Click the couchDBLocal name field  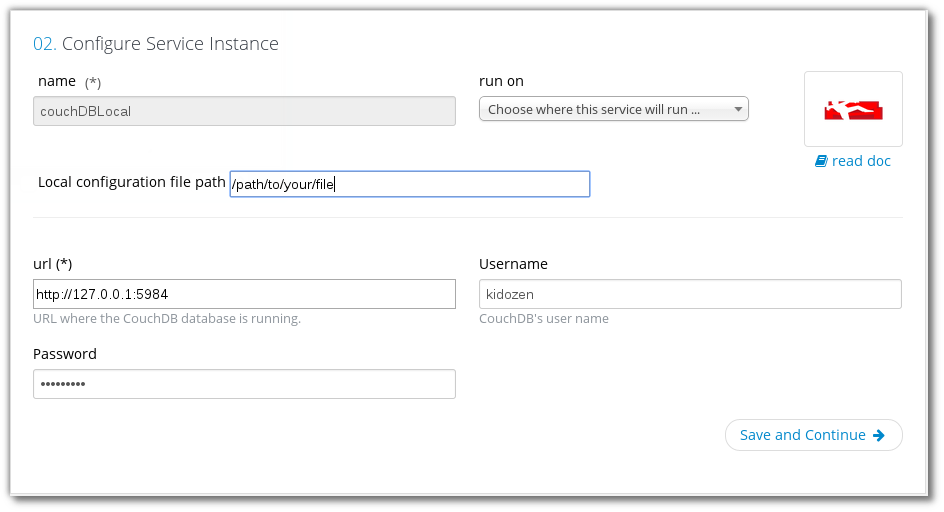(244, 111)
